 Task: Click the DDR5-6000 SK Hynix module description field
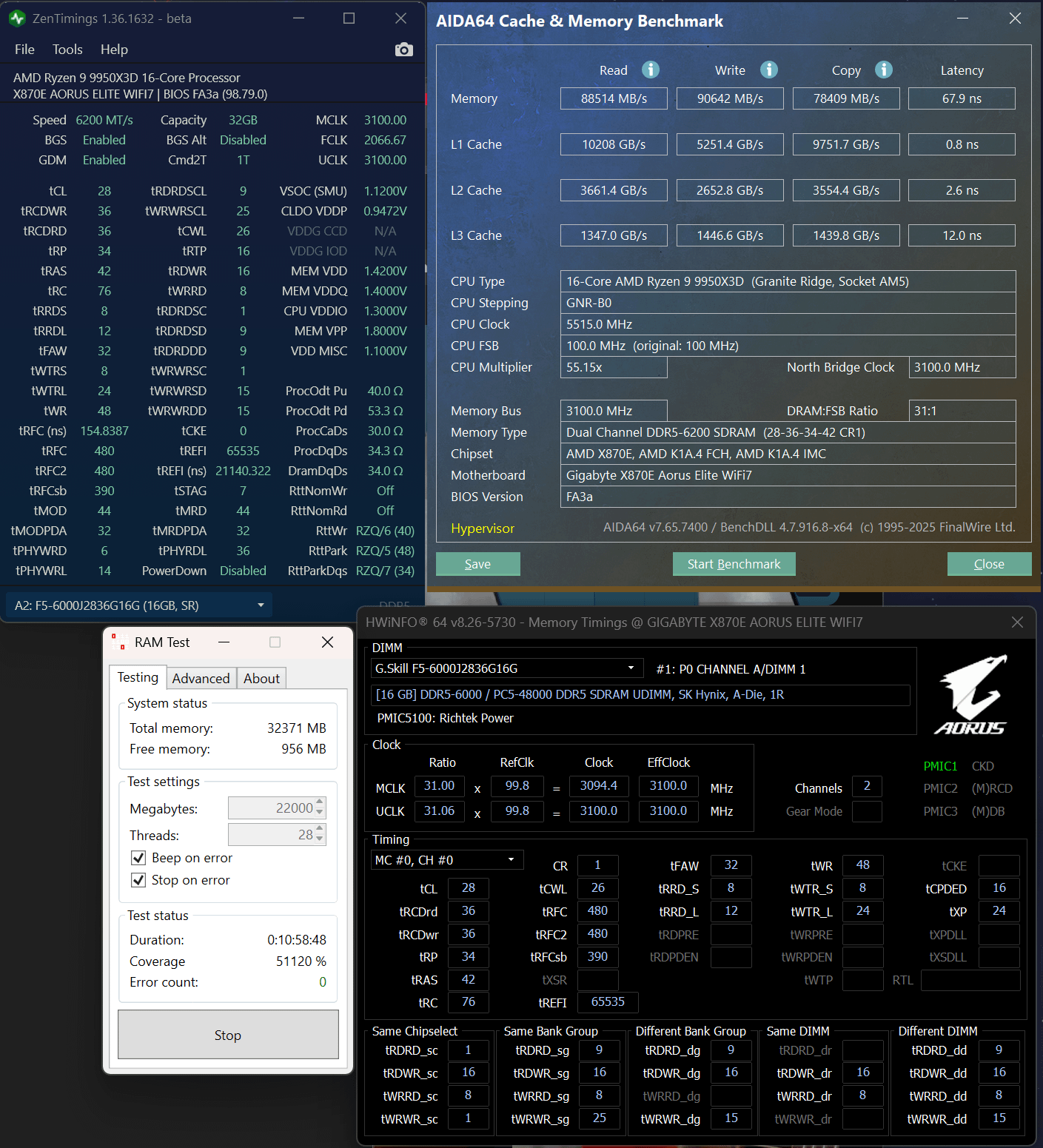[640, 695]
